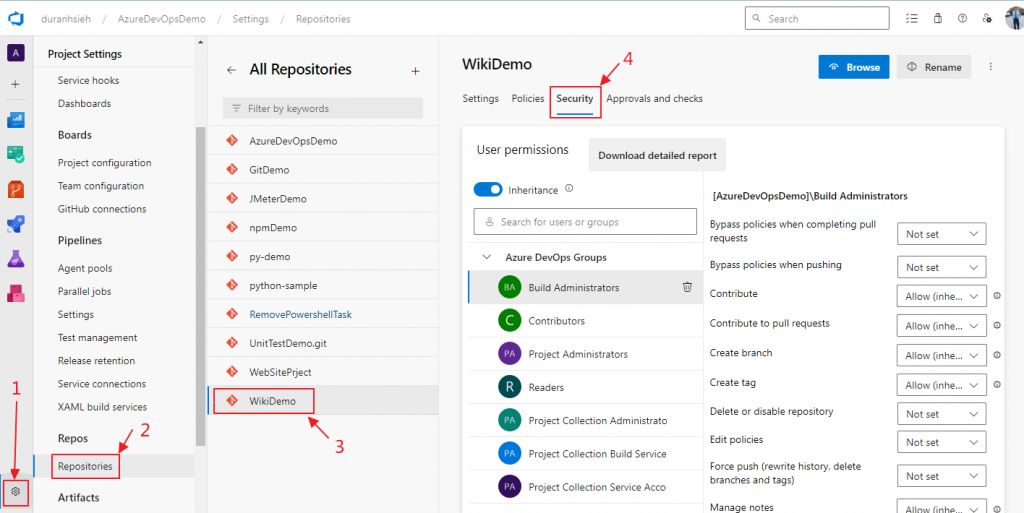
Task: Click the plus icon to add repository
Action: pos(415,71)
